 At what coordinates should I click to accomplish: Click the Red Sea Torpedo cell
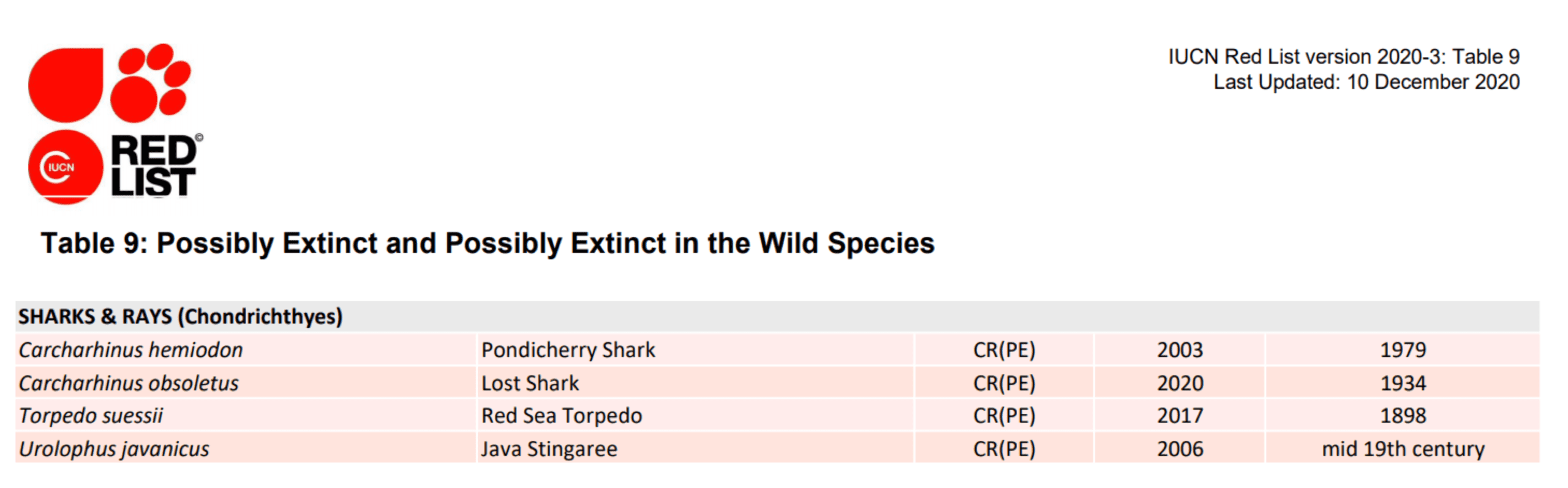click(x=562, y=416)
